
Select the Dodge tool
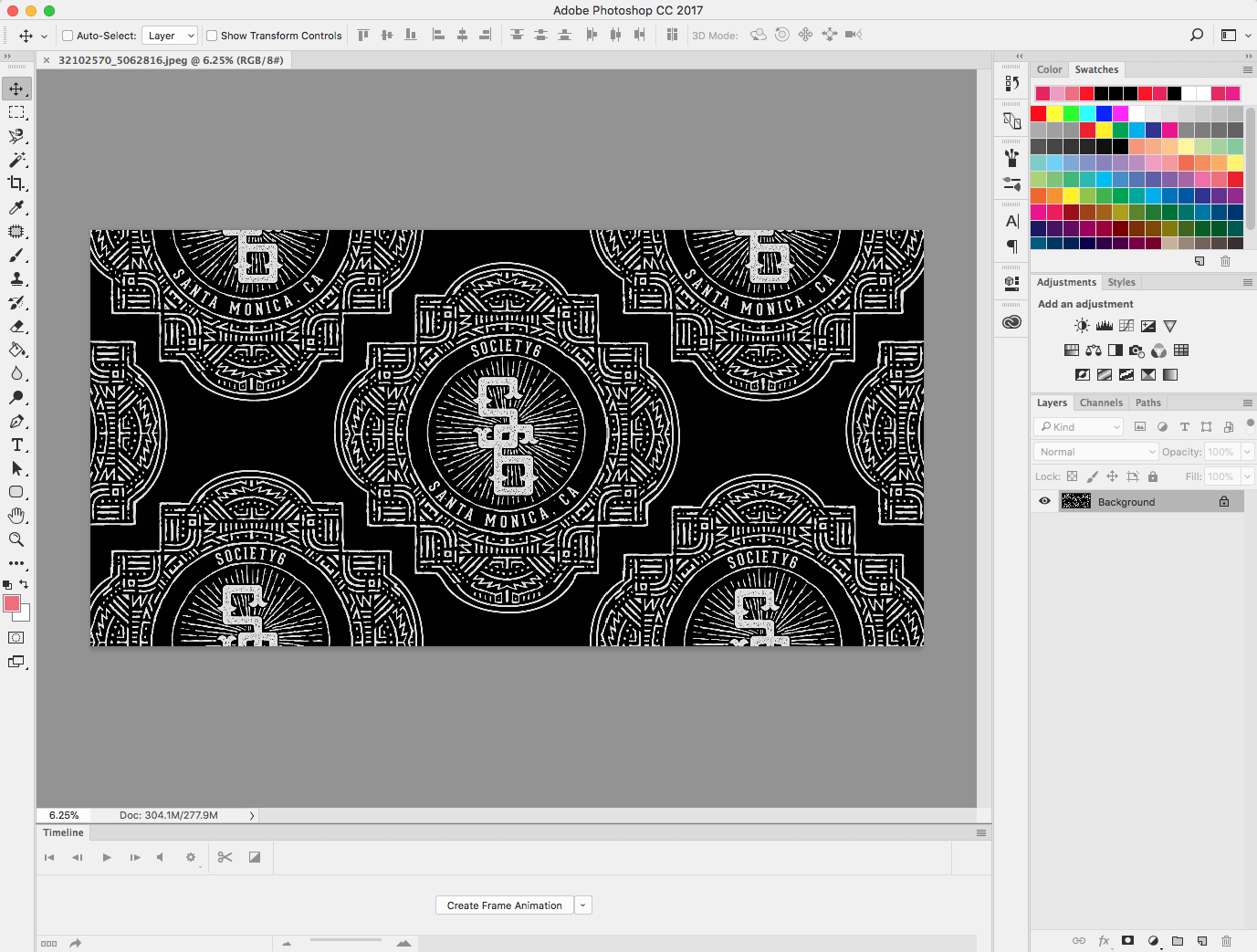pos(16,398)
